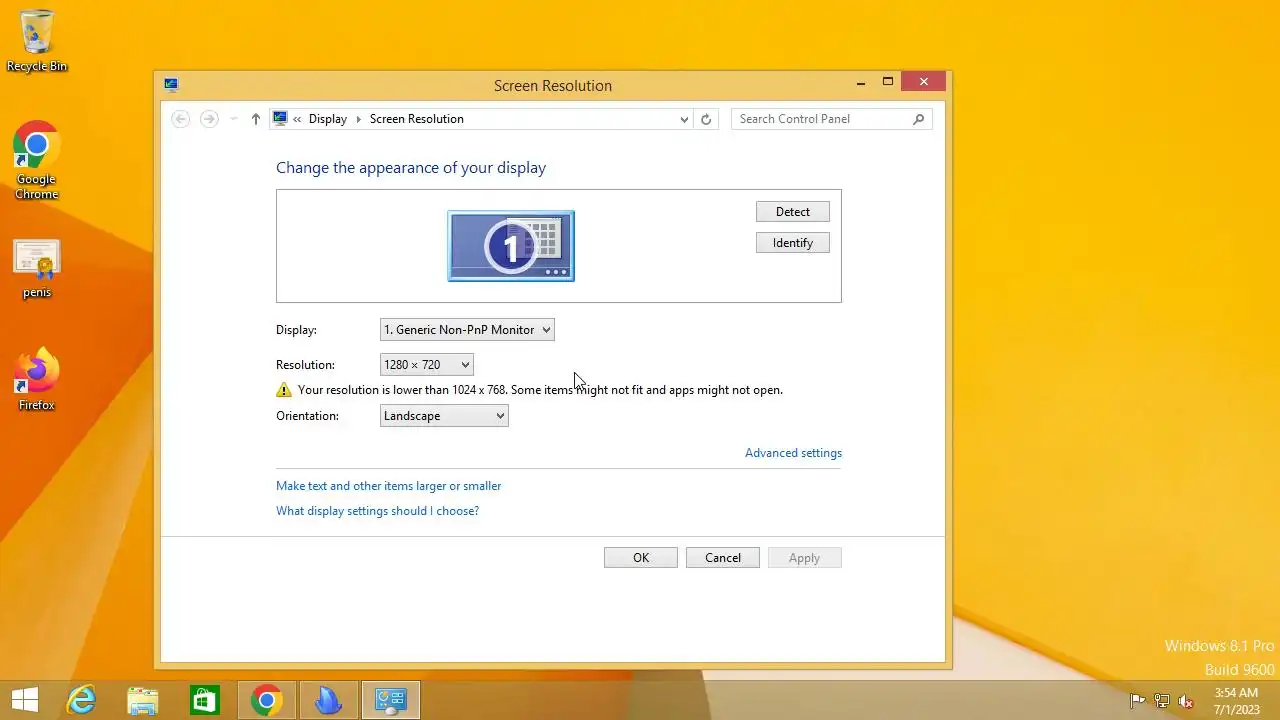This screenshot has height=720, width=1280.
Task: Open the Firefox desktop shortcut
Action: click(x=37, y=380)
